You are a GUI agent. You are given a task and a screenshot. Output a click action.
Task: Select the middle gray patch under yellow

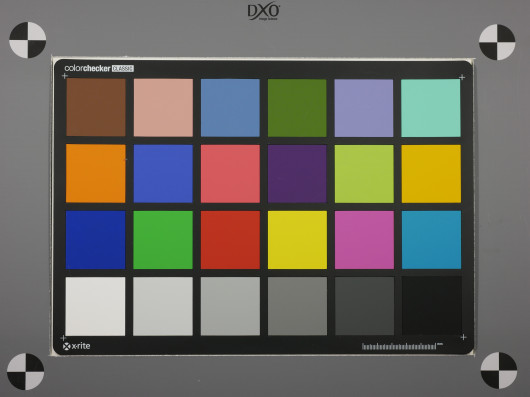click(297, 306)
